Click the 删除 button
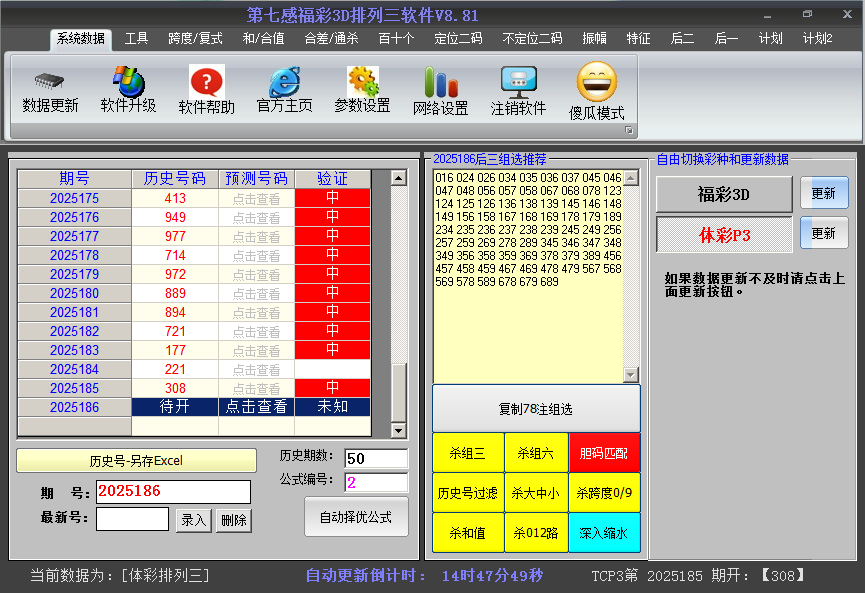865x593 pixels. [x=234, y=520]
